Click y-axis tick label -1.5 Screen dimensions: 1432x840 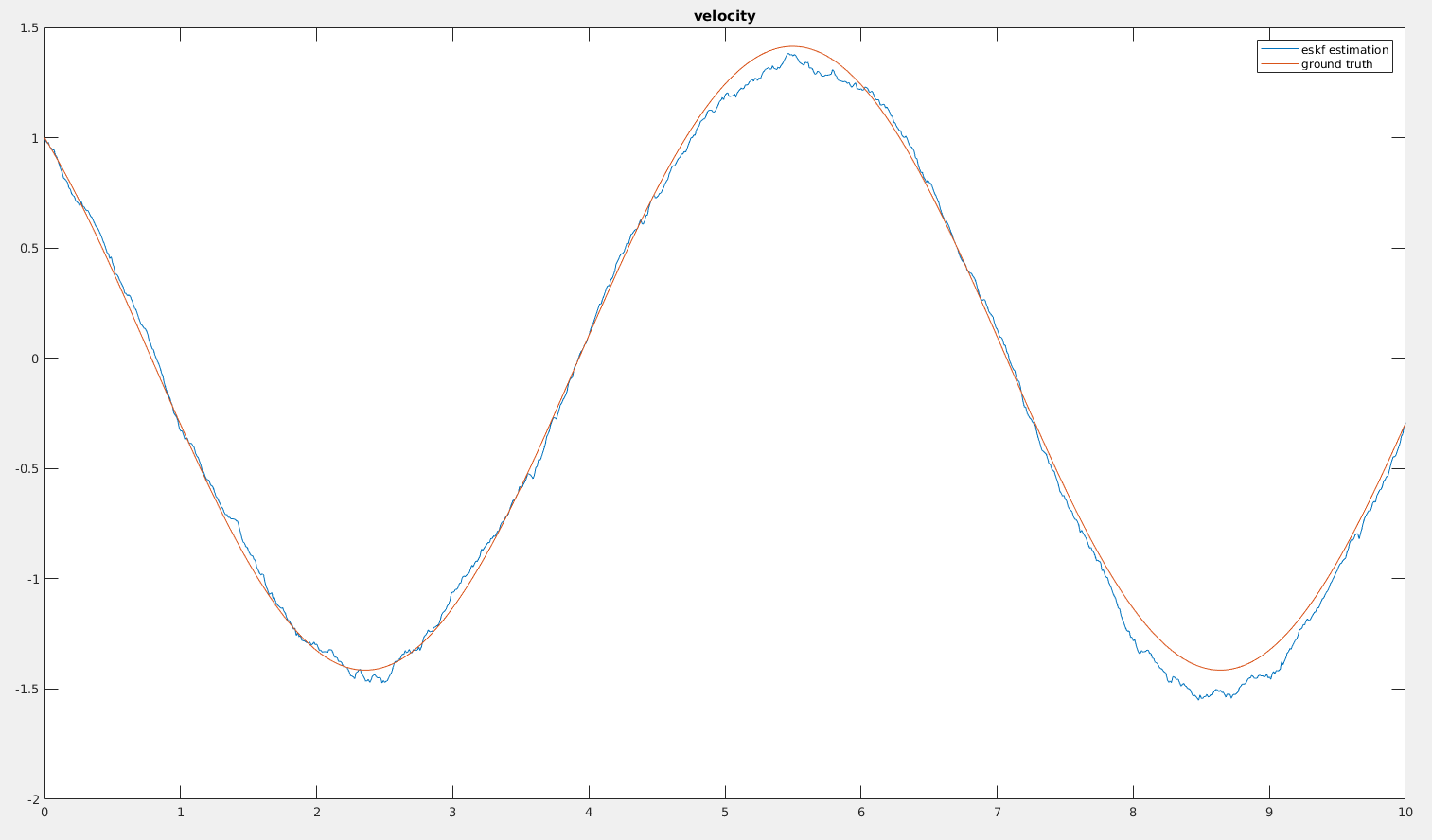coord(27,689)
